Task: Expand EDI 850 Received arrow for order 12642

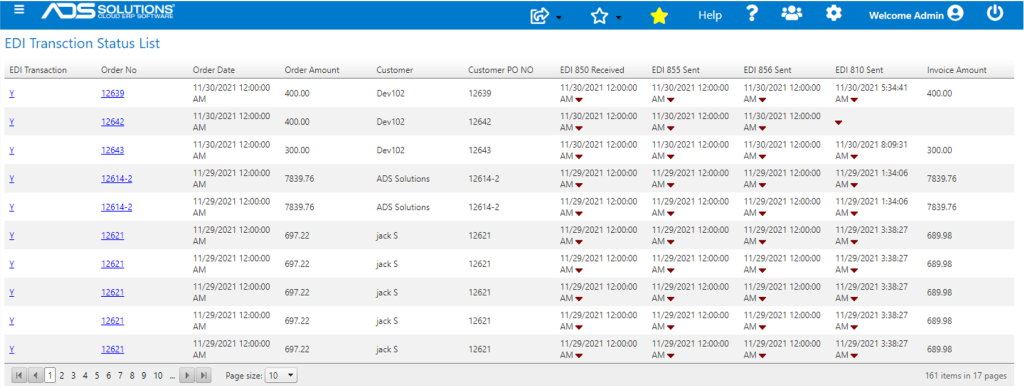Action: tap(579, 129)
